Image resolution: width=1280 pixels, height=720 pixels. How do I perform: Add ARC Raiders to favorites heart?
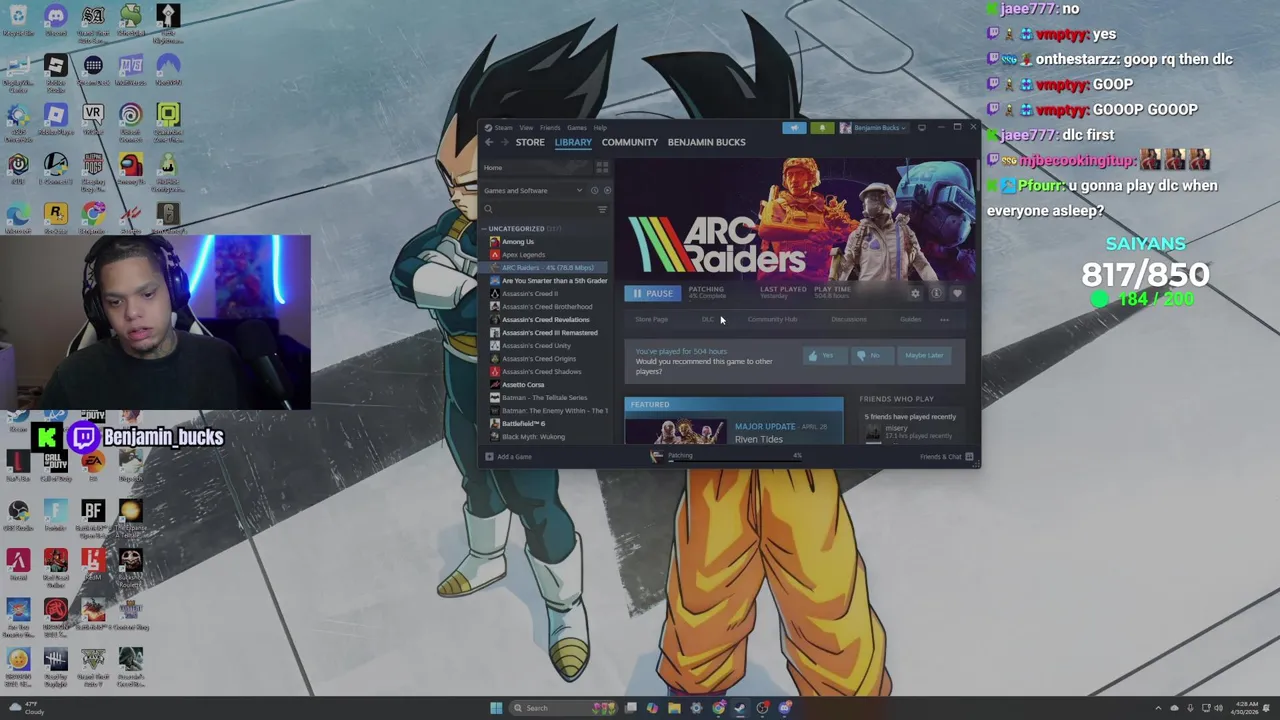coord(957,293)
